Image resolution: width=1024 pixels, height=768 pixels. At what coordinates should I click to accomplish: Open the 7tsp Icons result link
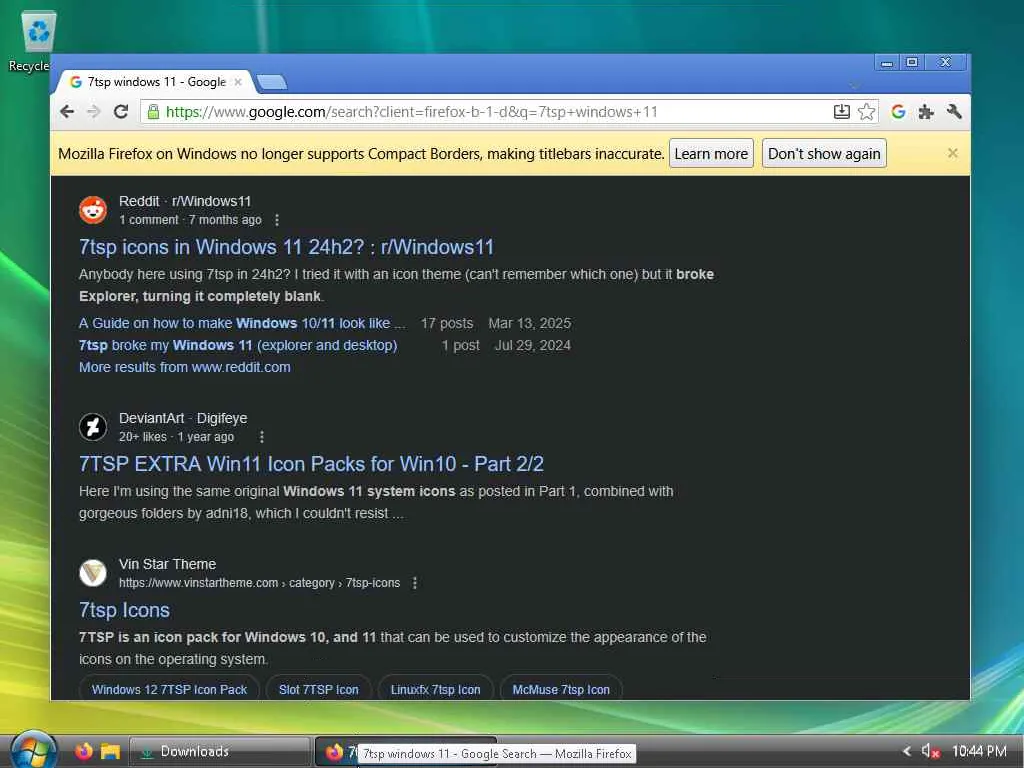[124, 610]
